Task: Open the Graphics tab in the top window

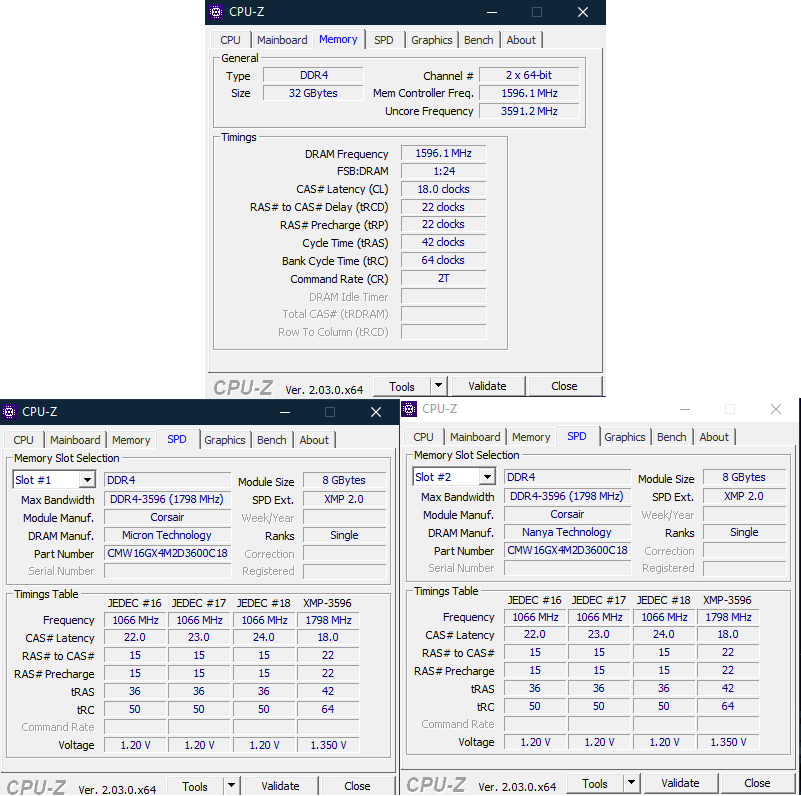Action: 432,40
